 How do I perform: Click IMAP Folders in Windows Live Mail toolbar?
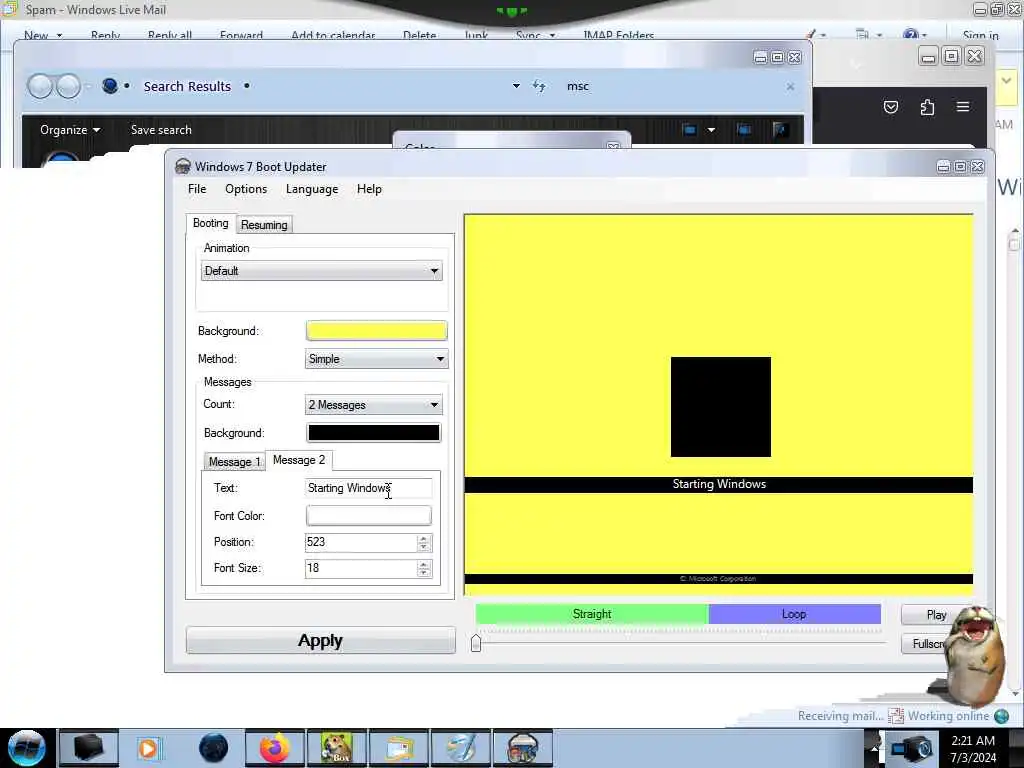[618, 35]
